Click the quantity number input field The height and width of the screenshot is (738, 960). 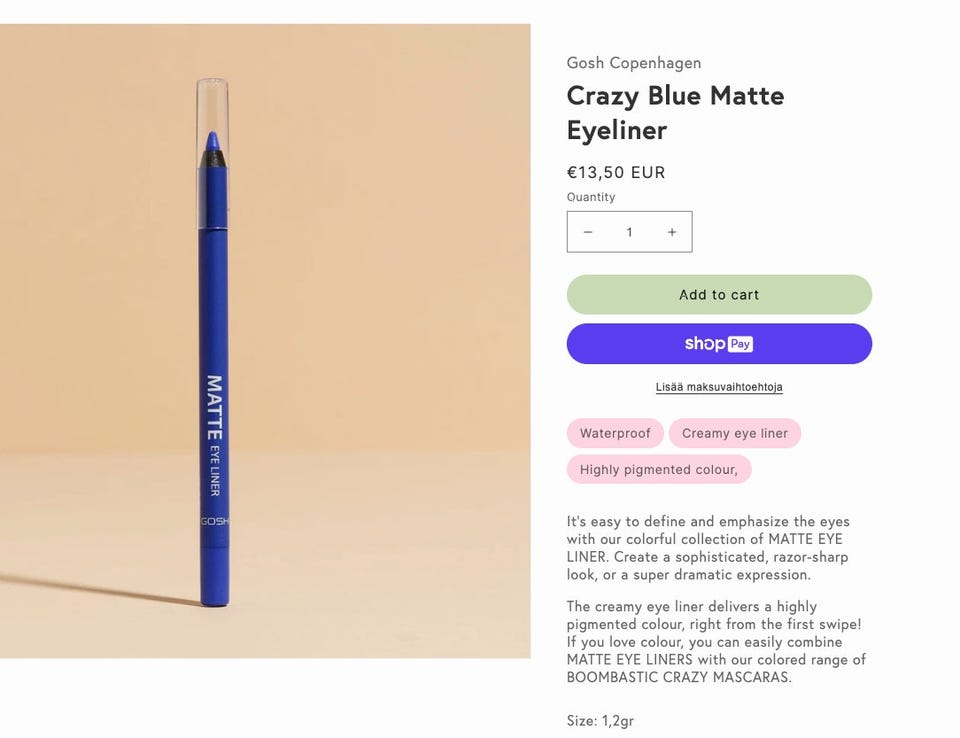[629, 232]
